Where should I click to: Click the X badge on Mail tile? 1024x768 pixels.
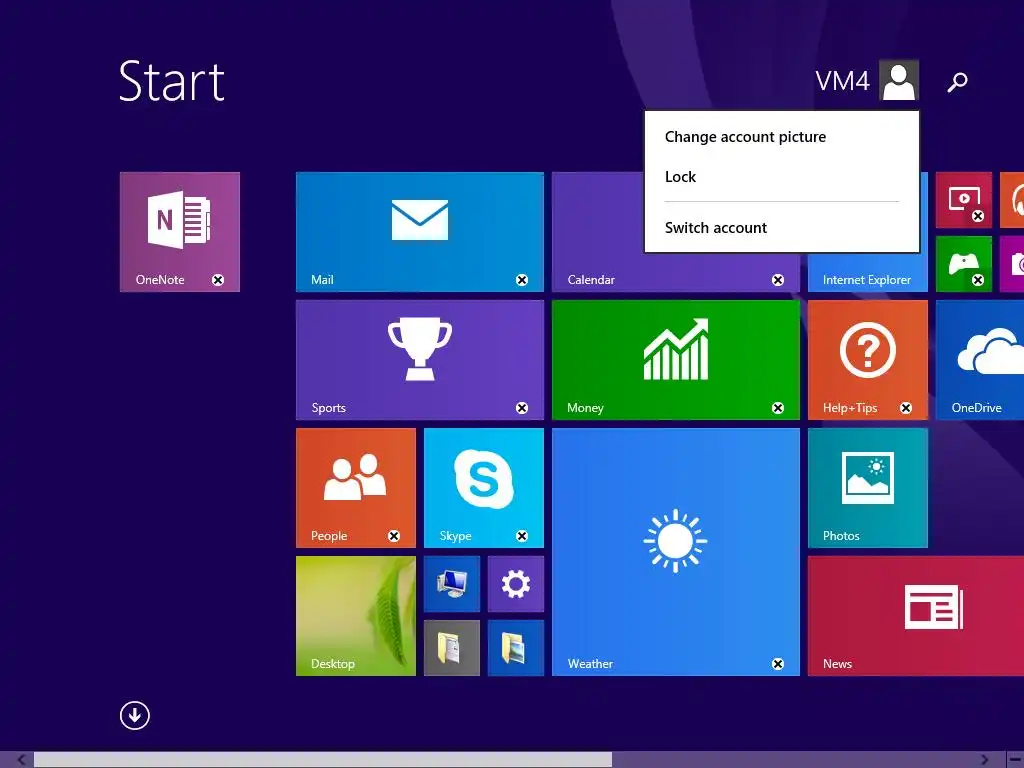click(x=522, y=280)
